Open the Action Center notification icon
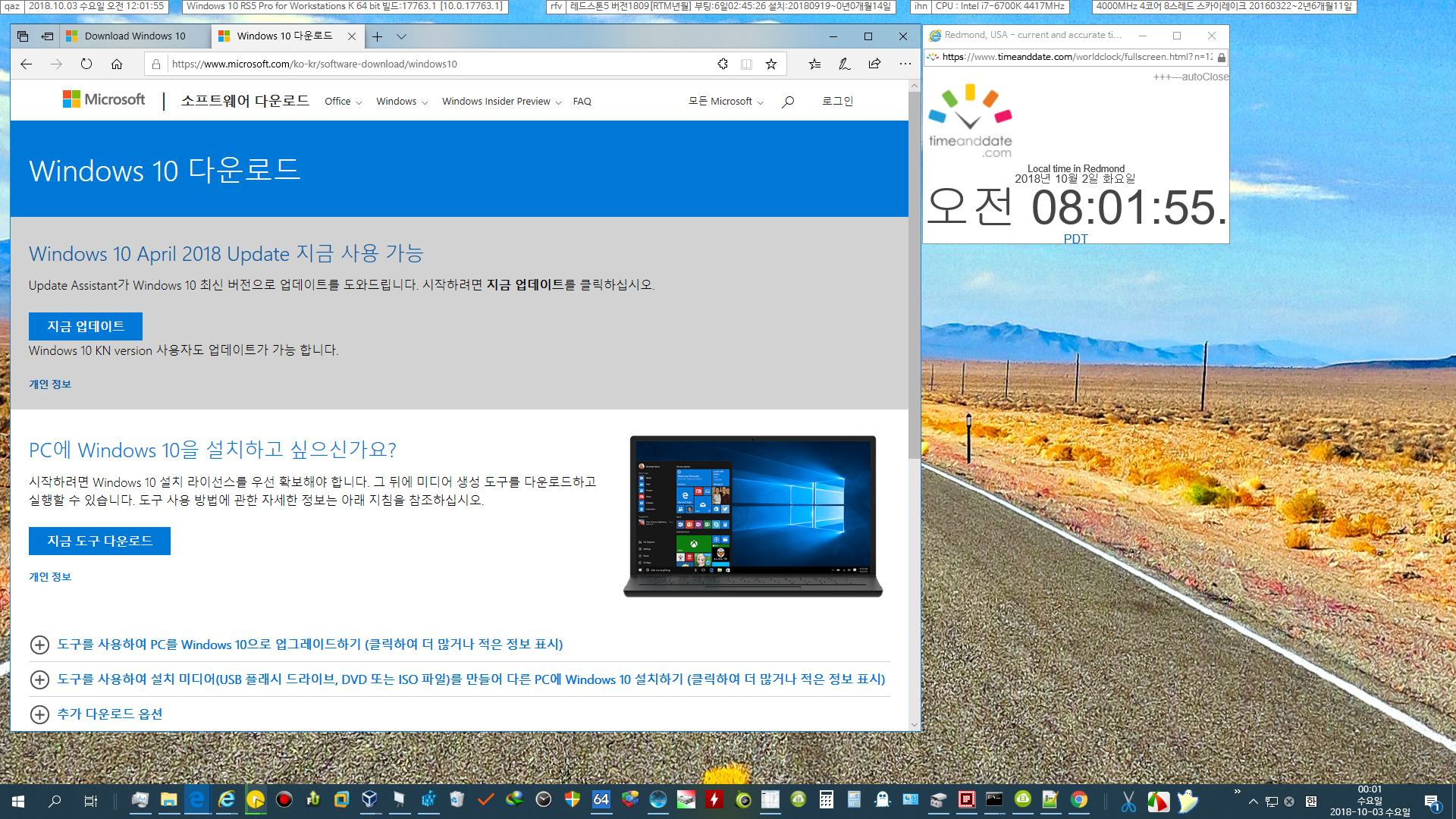The height and width of the screenshot is (819, 1456). click(1432, 802)
